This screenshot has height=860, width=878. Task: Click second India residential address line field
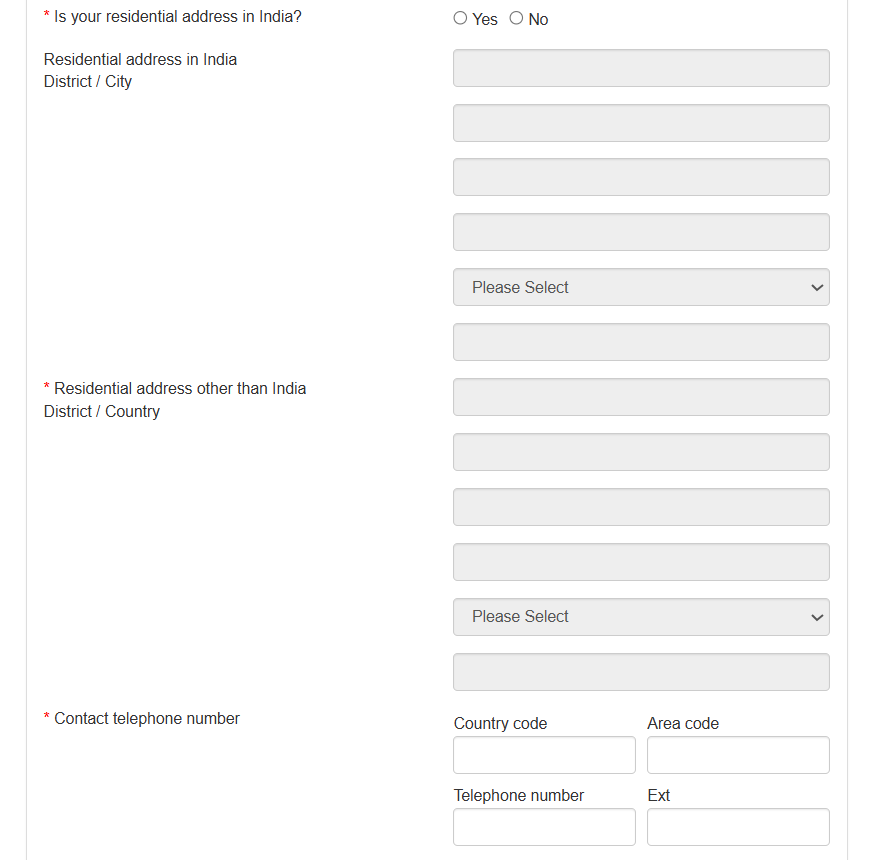point(641,123)
